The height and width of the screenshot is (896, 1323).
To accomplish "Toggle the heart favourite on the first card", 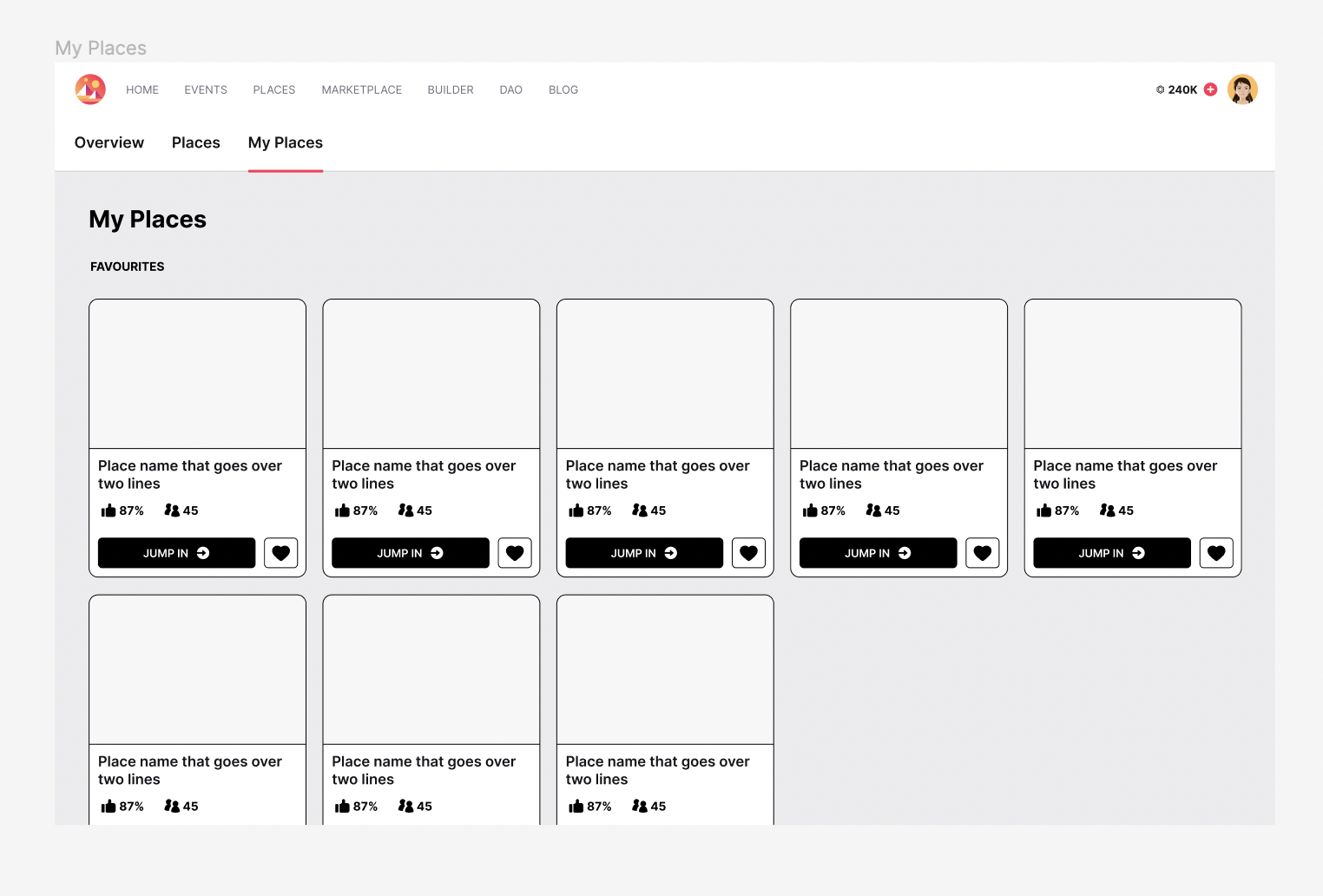I will coord(280,553).
